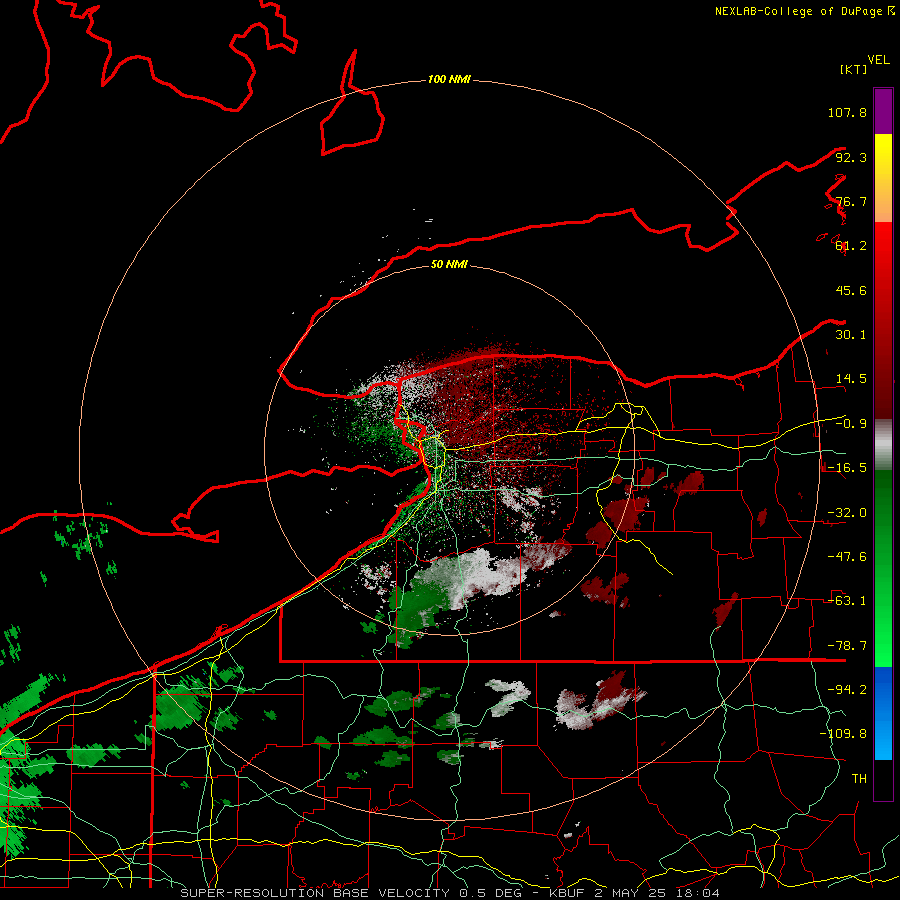Pick the yellow-orange band of the color bar
Viewport: 900px width, 900px height.
(x=883, y=178)
